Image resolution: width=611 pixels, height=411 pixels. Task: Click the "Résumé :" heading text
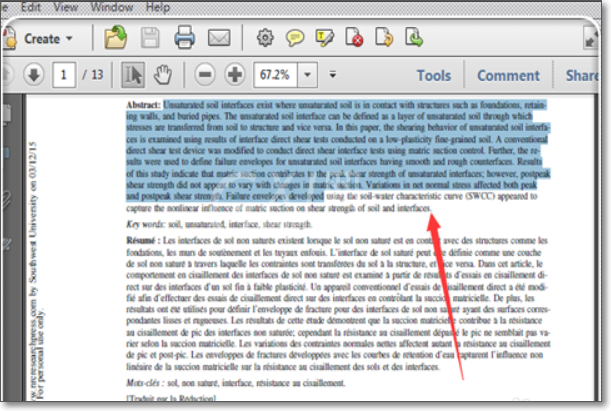(143, 240)
